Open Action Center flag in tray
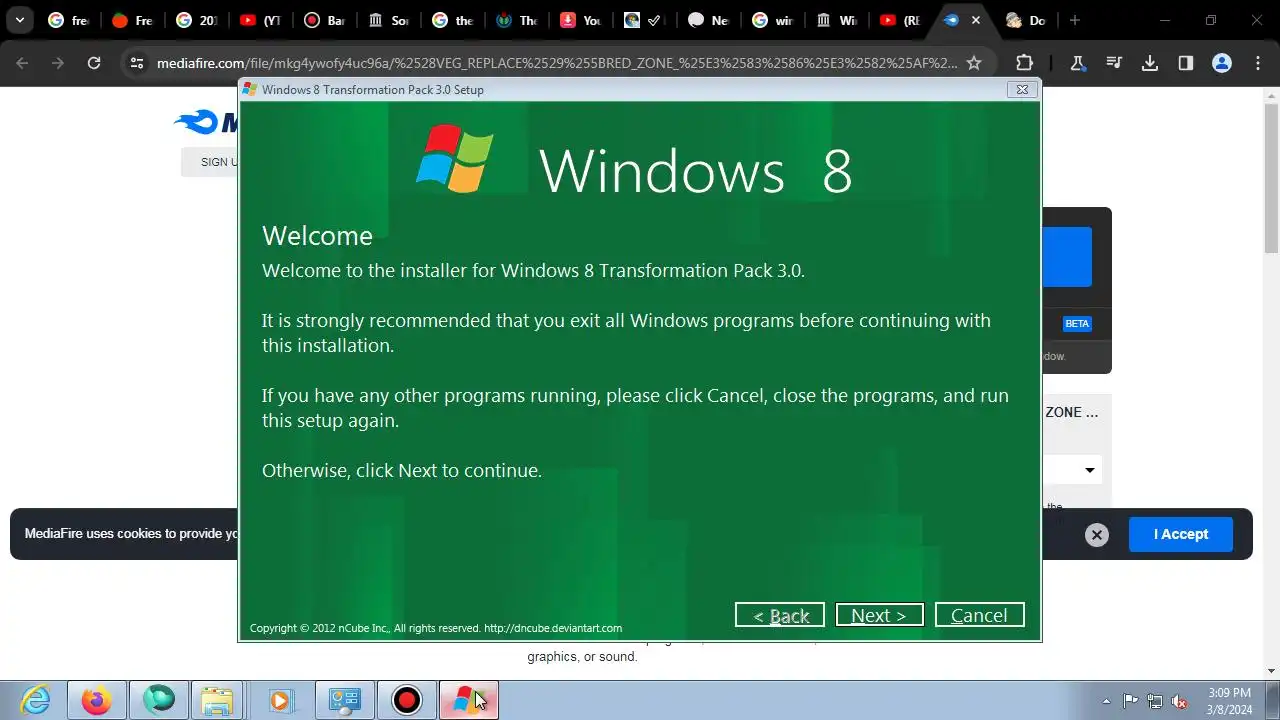The height and width of the screenshot is (720, 1280). (1130, 701)
